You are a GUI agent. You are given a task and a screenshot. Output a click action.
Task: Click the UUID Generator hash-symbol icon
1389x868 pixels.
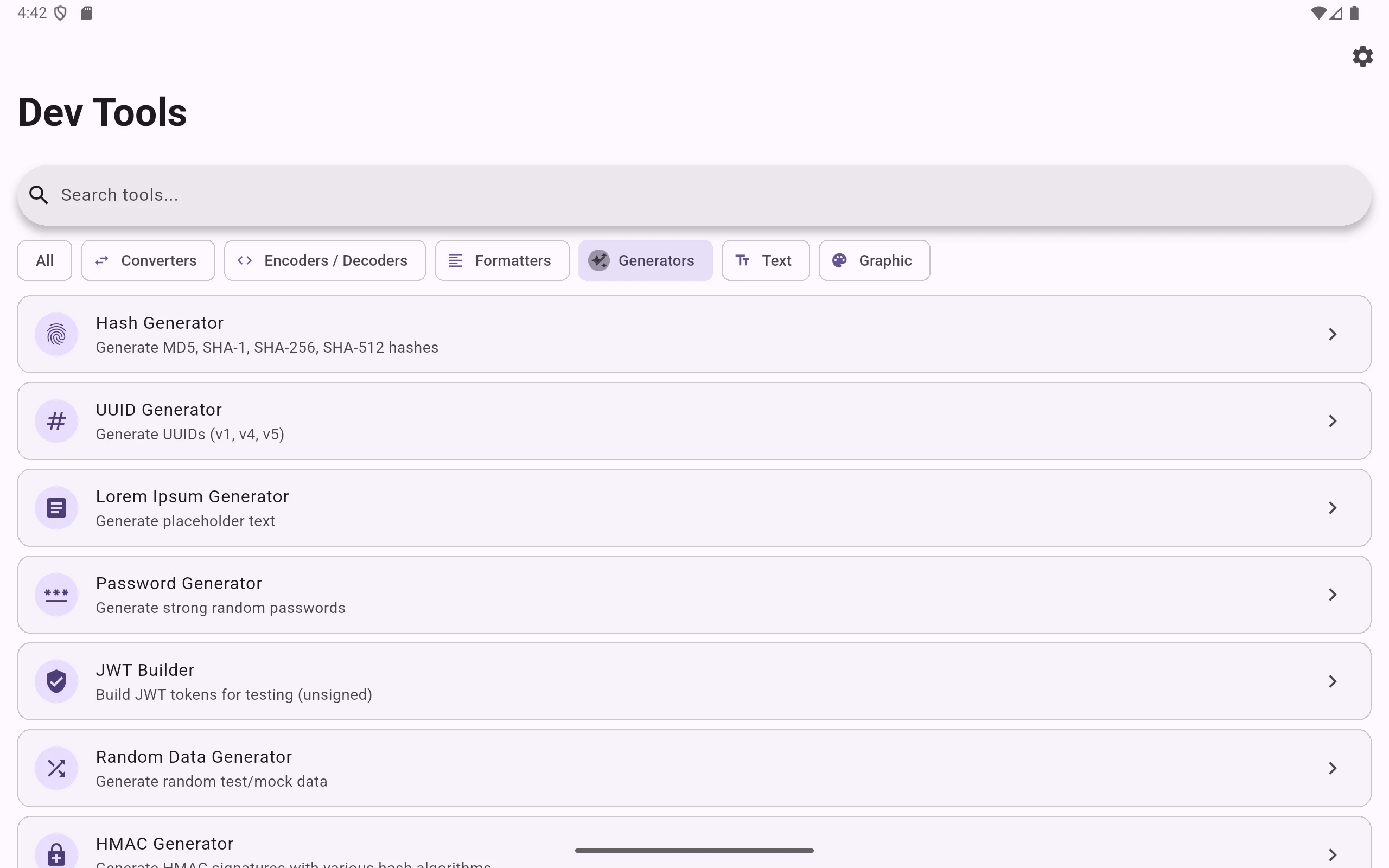click(56, 421)
